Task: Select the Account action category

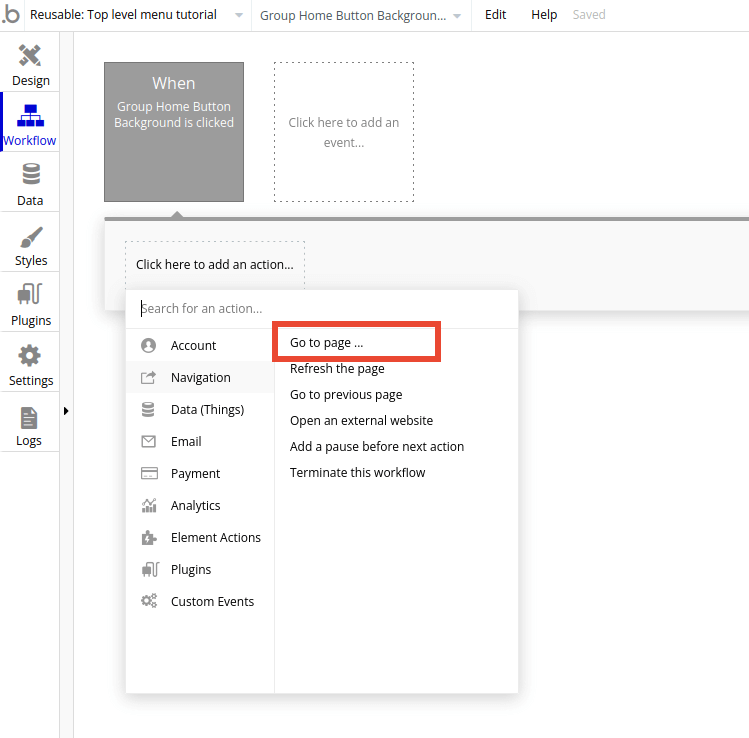Action: pos(193,345)
